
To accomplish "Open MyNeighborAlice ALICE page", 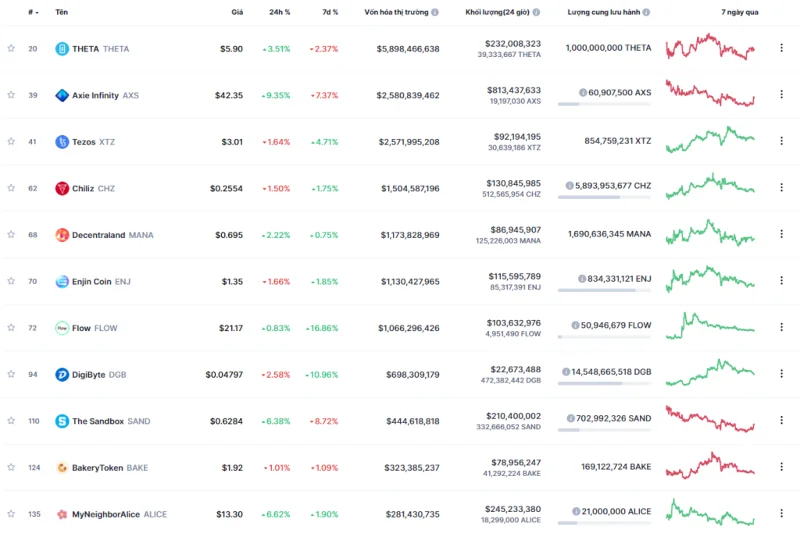I will 119,514.
